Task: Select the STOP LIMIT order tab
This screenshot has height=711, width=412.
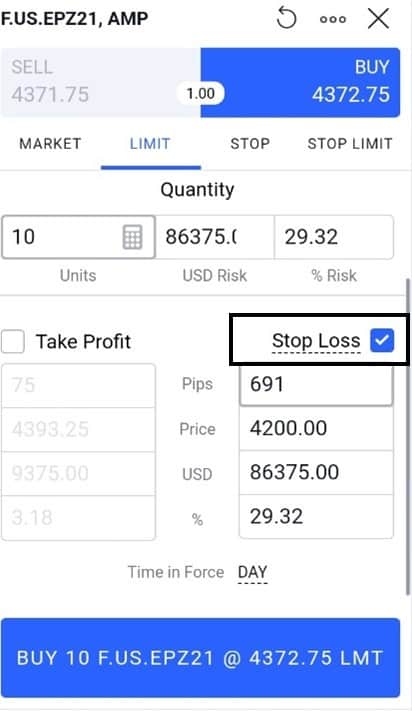Action: click(x=350, y=144)
